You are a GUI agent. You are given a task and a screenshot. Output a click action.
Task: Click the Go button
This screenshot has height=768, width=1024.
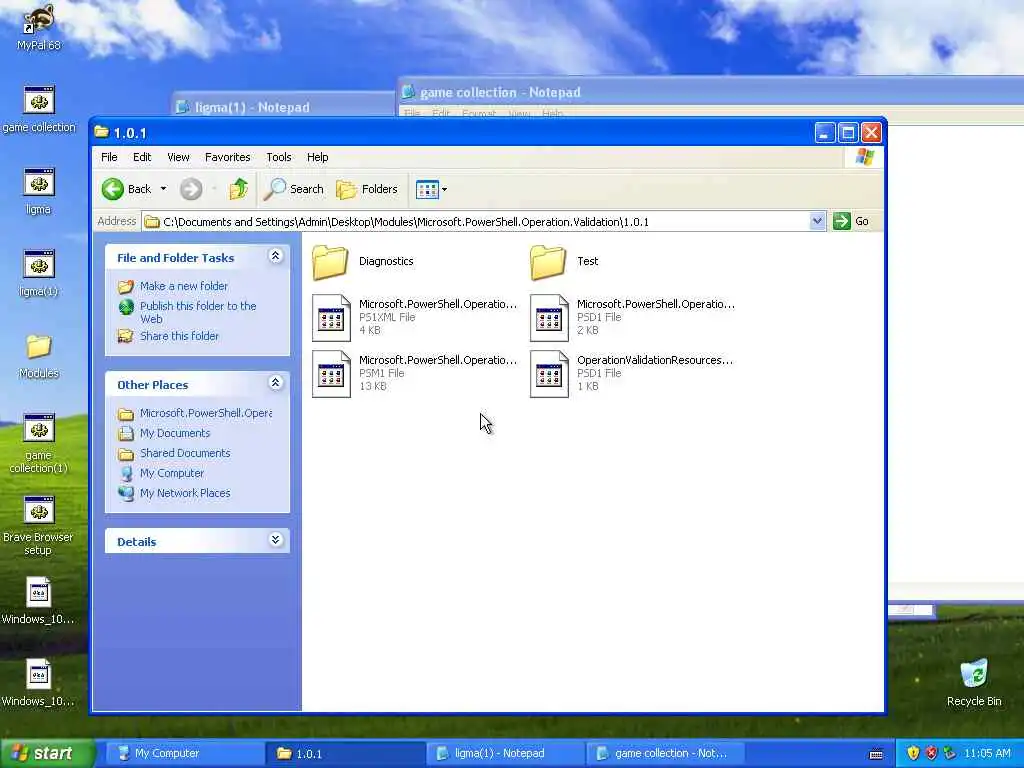(x=852, y=221)
